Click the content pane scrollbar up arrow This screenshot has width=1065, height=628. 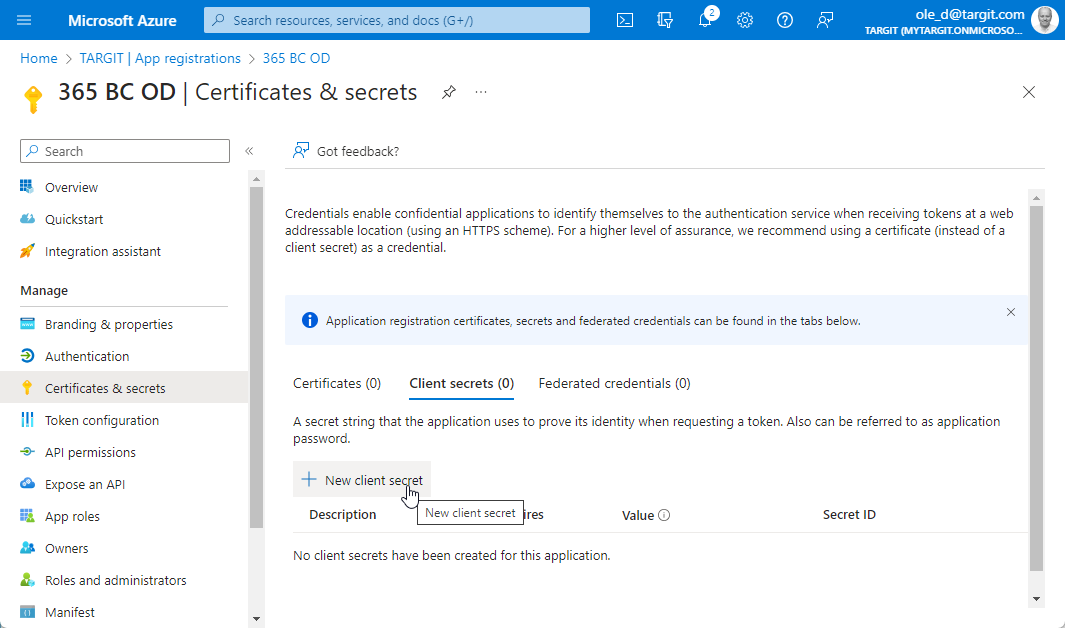(x=1036, y=198)
